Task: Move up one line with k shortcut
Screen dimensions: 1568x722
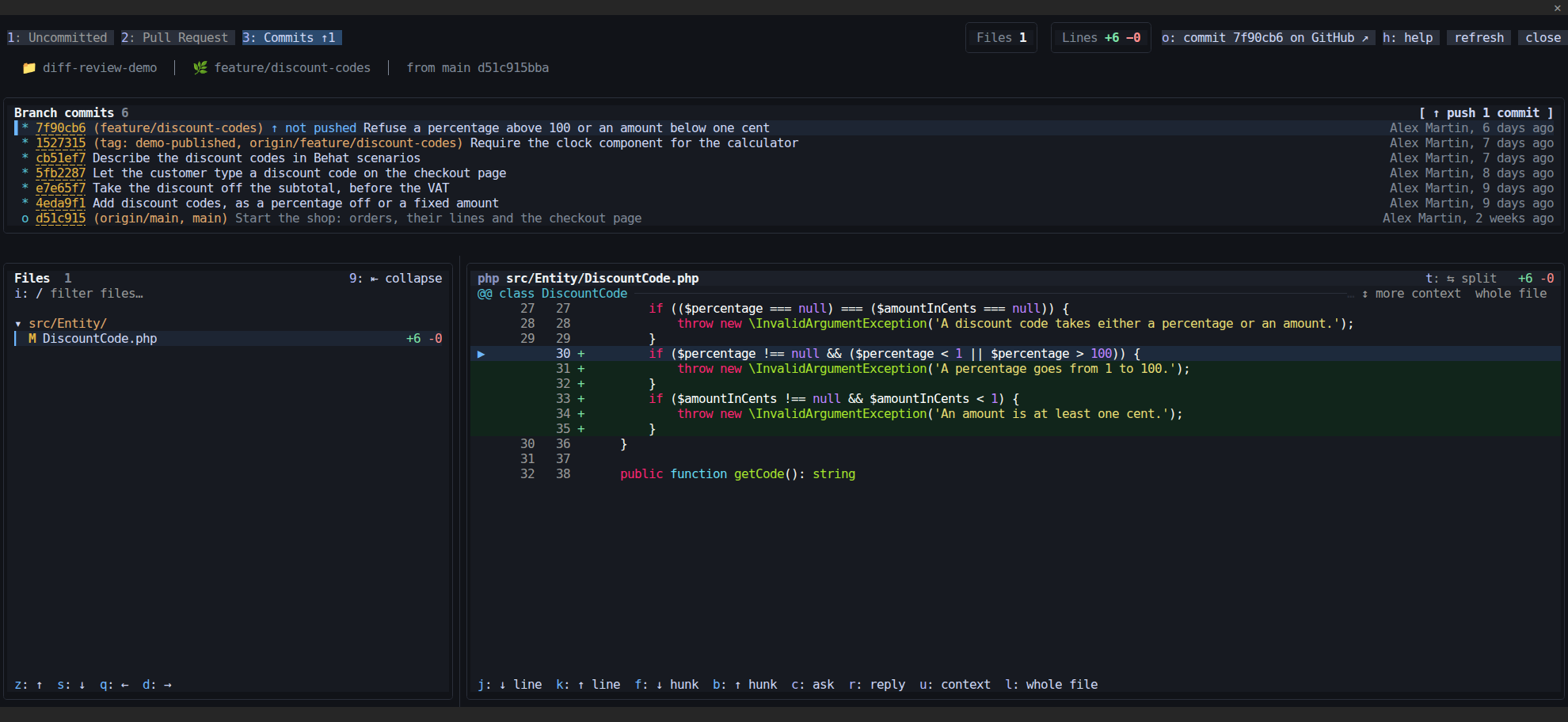Action: pyautogui.click(x=588, y=685)
